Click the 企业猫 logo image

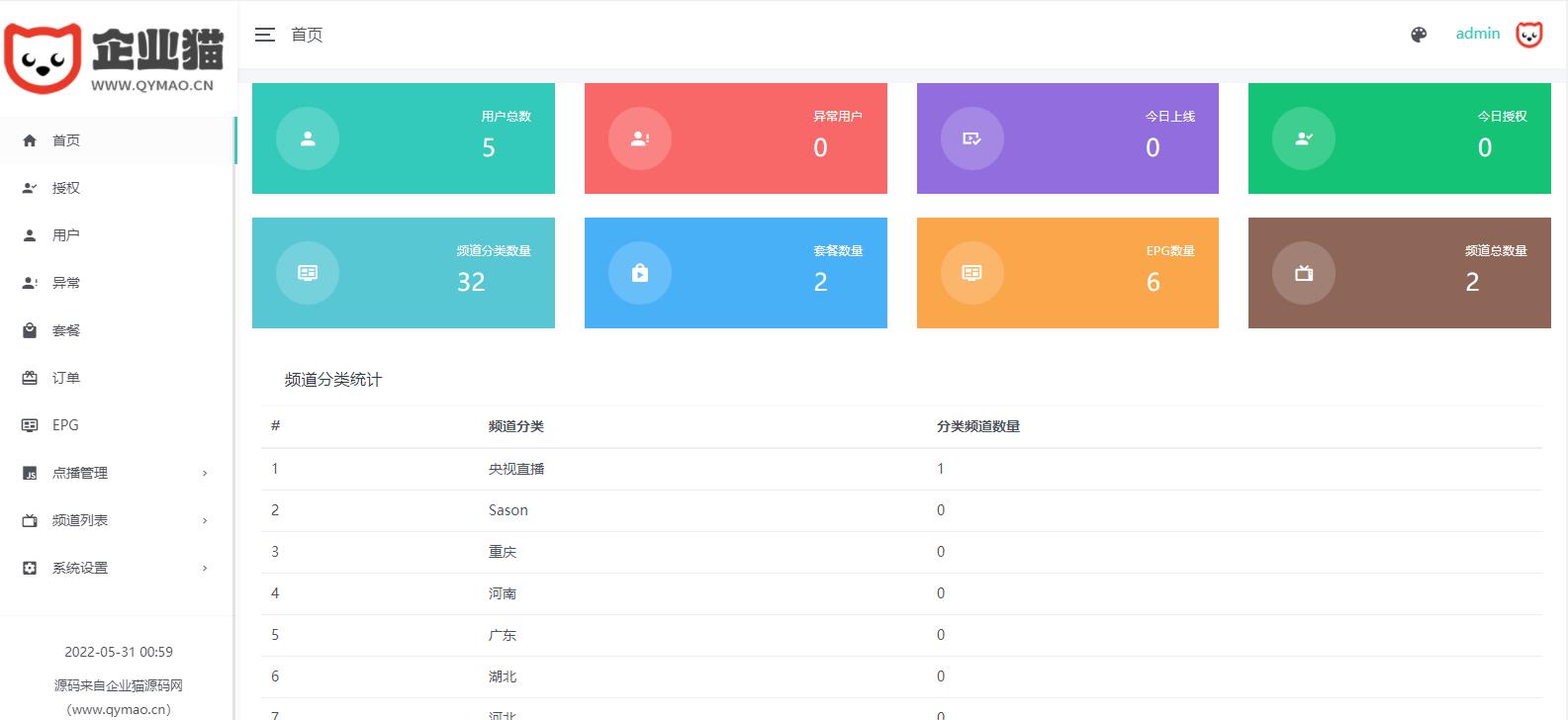click(x=115, y=58)
